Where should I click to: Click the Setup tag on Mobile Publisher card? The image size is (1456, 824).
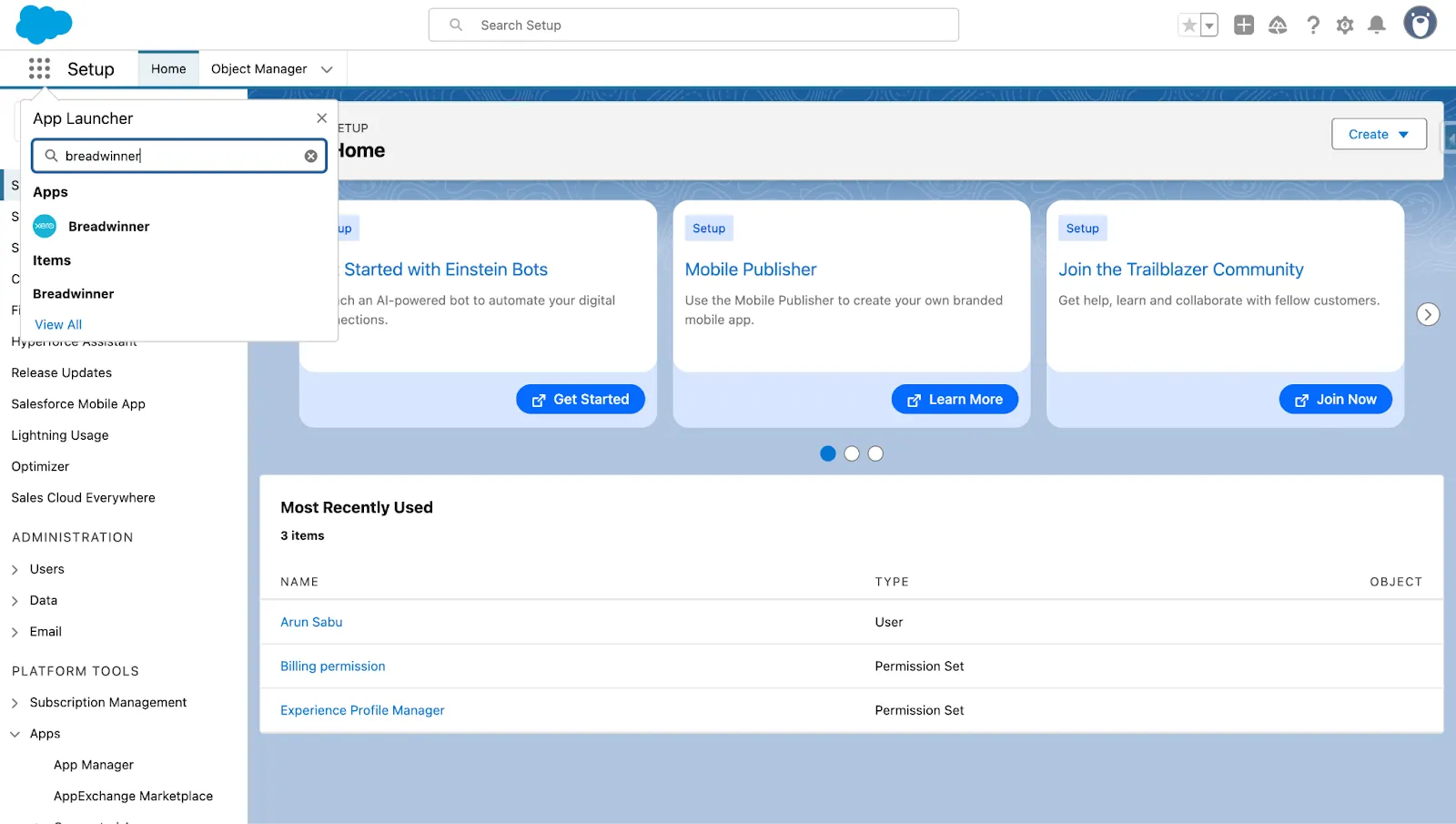pos(709,229)
